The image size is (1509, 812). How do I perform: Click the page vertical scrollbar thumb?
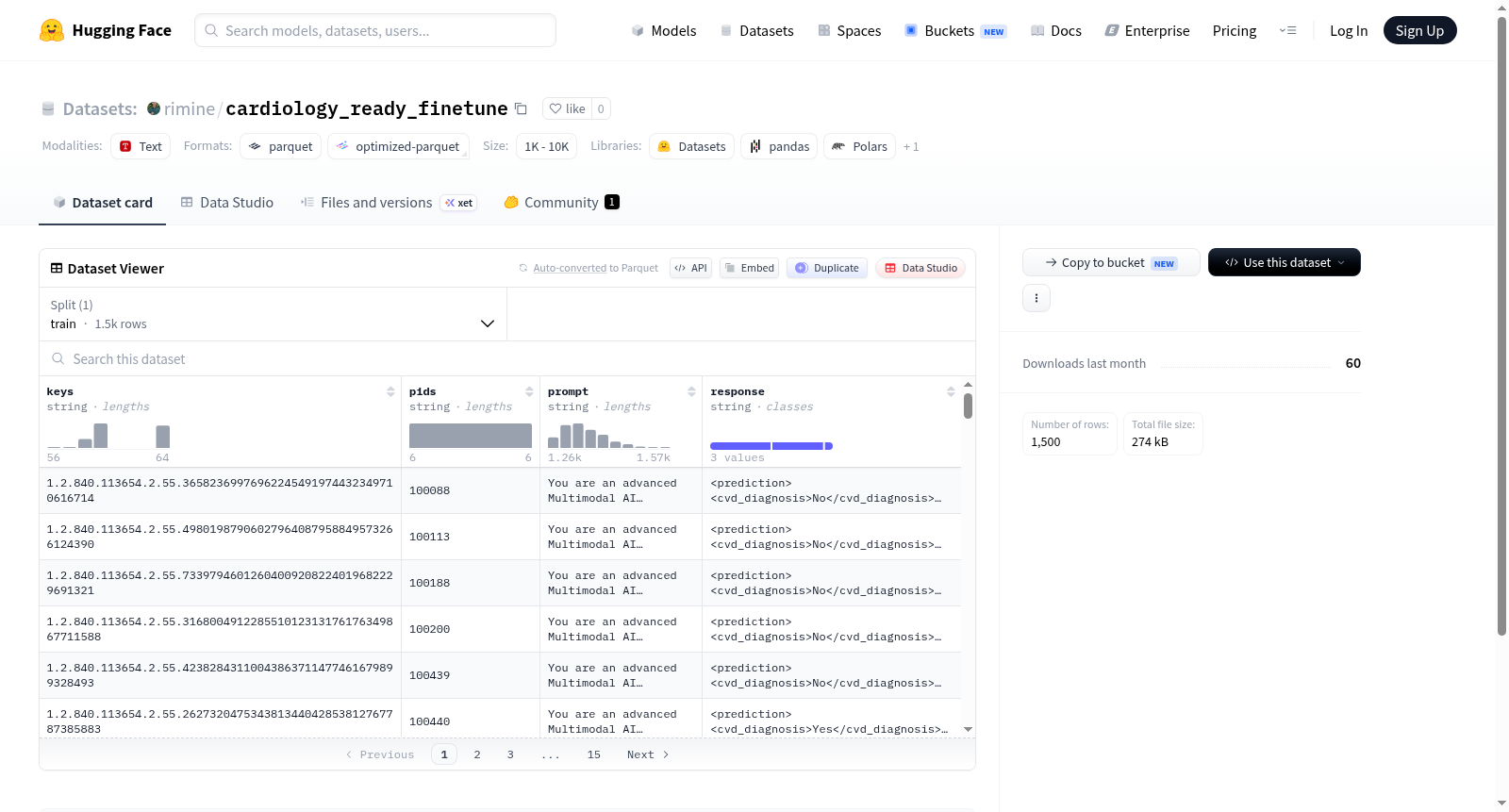coord(1501,325)
